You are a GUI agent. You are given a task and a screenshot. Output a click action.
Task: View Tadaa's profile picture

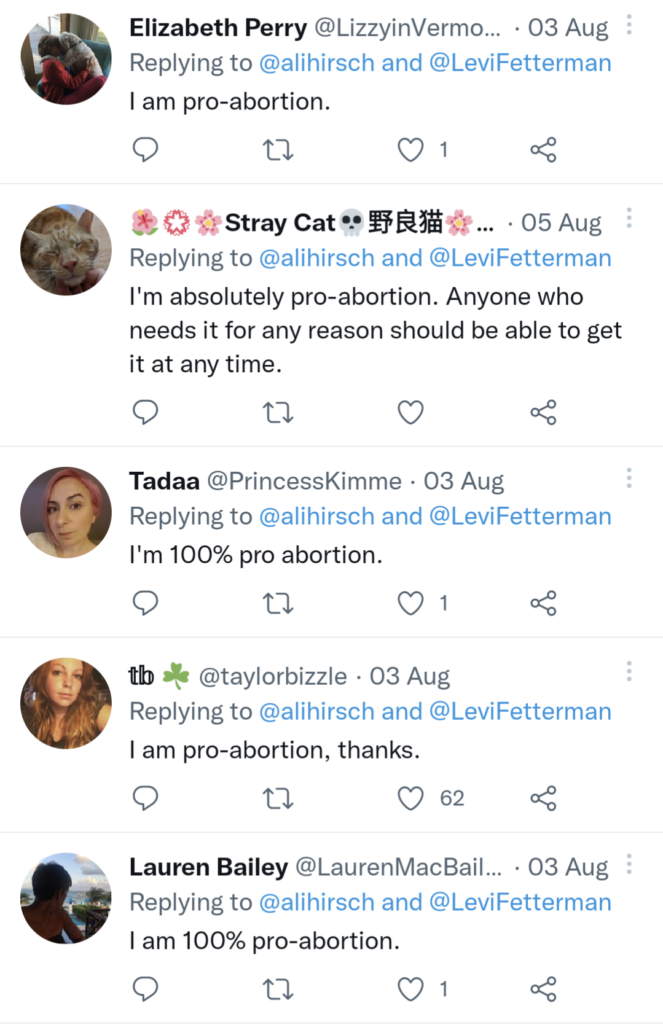[x=66, y=513]
